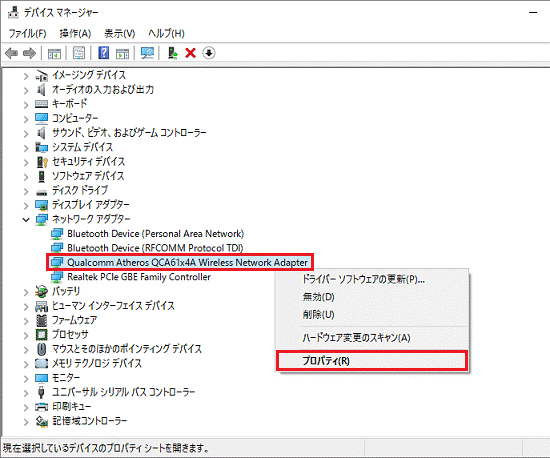
Task: Select the マウスとそのほかのポインティング デバイス row
Action: pos(127,349)
